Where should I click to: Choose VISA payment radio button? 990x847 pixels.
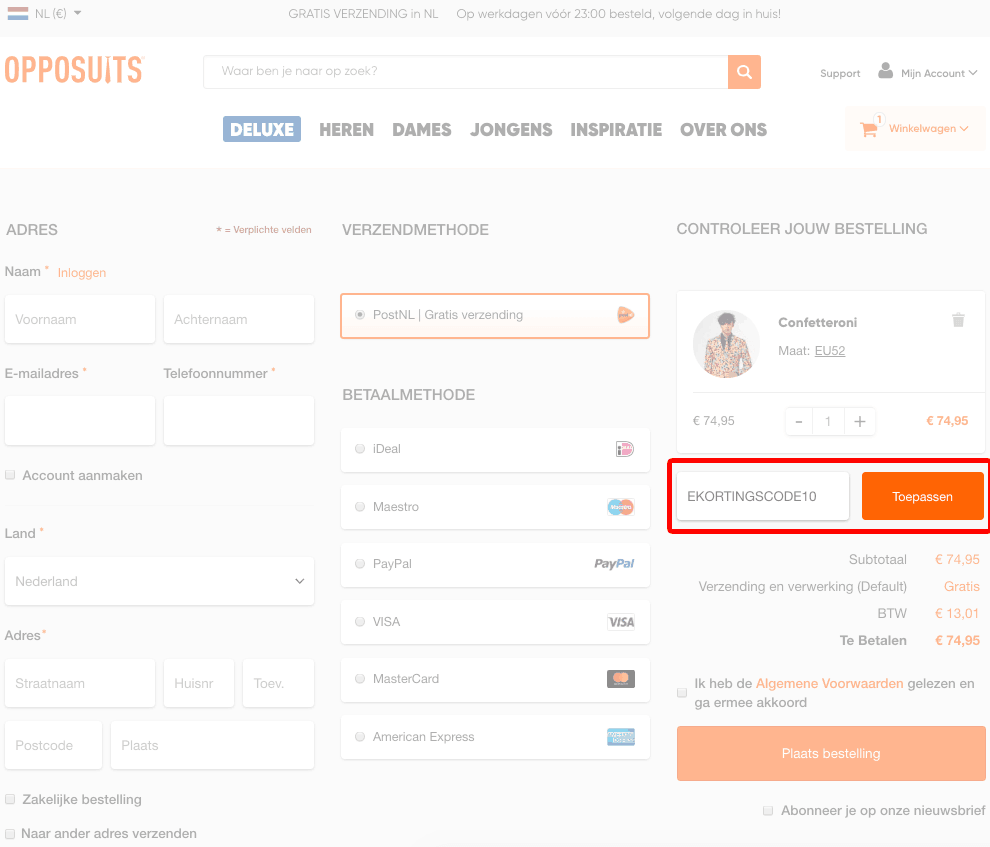(360, 622)
